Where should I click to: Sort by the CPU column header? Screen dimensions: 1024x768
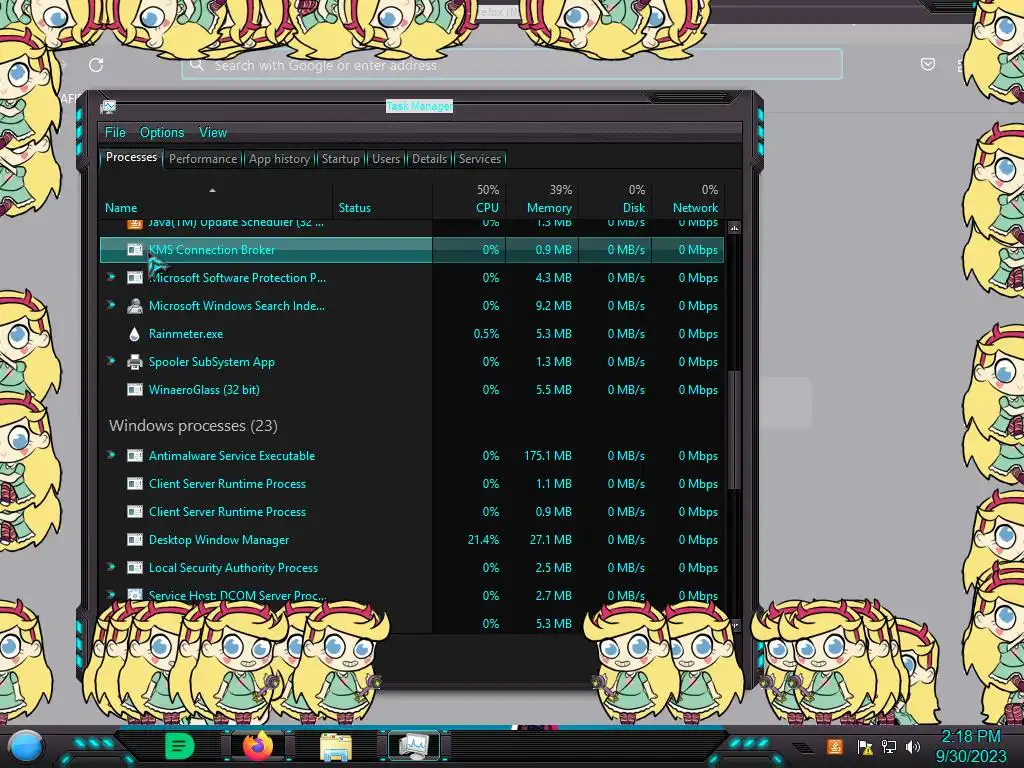(x=469, y=200)
